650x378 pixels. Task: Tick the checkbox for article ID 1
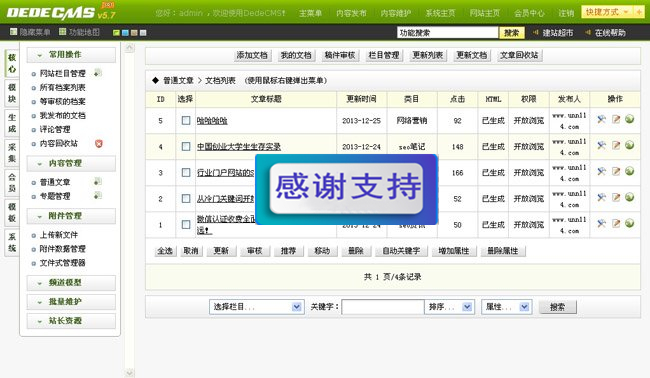186,225
